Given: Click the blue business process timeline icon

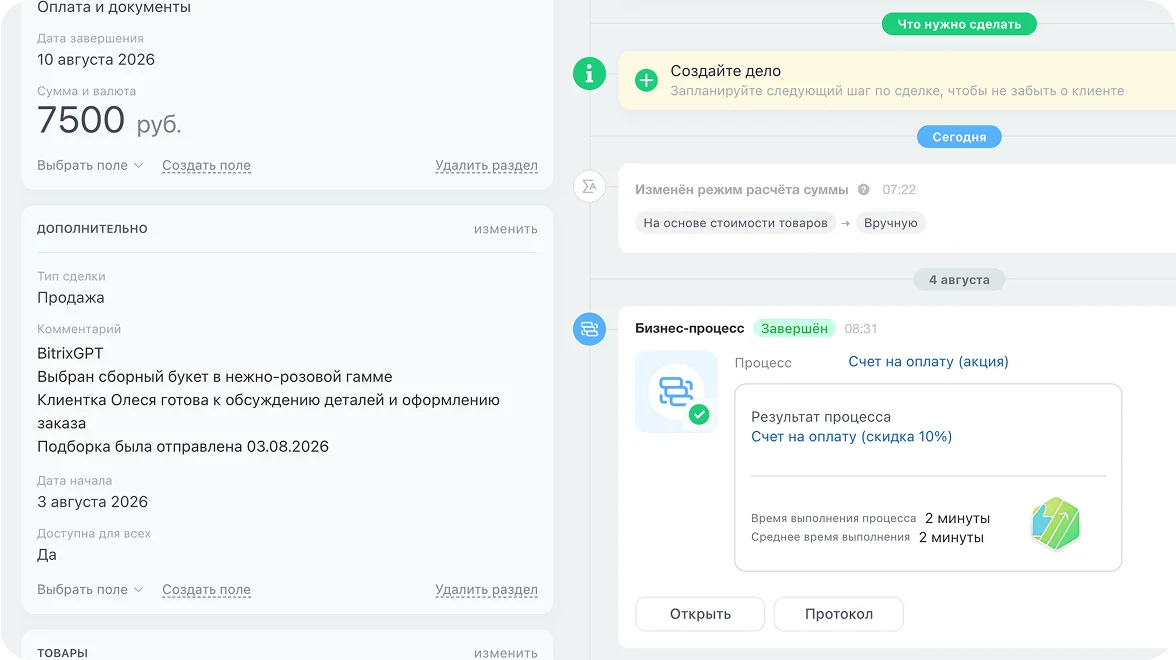Looking at the screenshot, I should (x=590, y=329).
